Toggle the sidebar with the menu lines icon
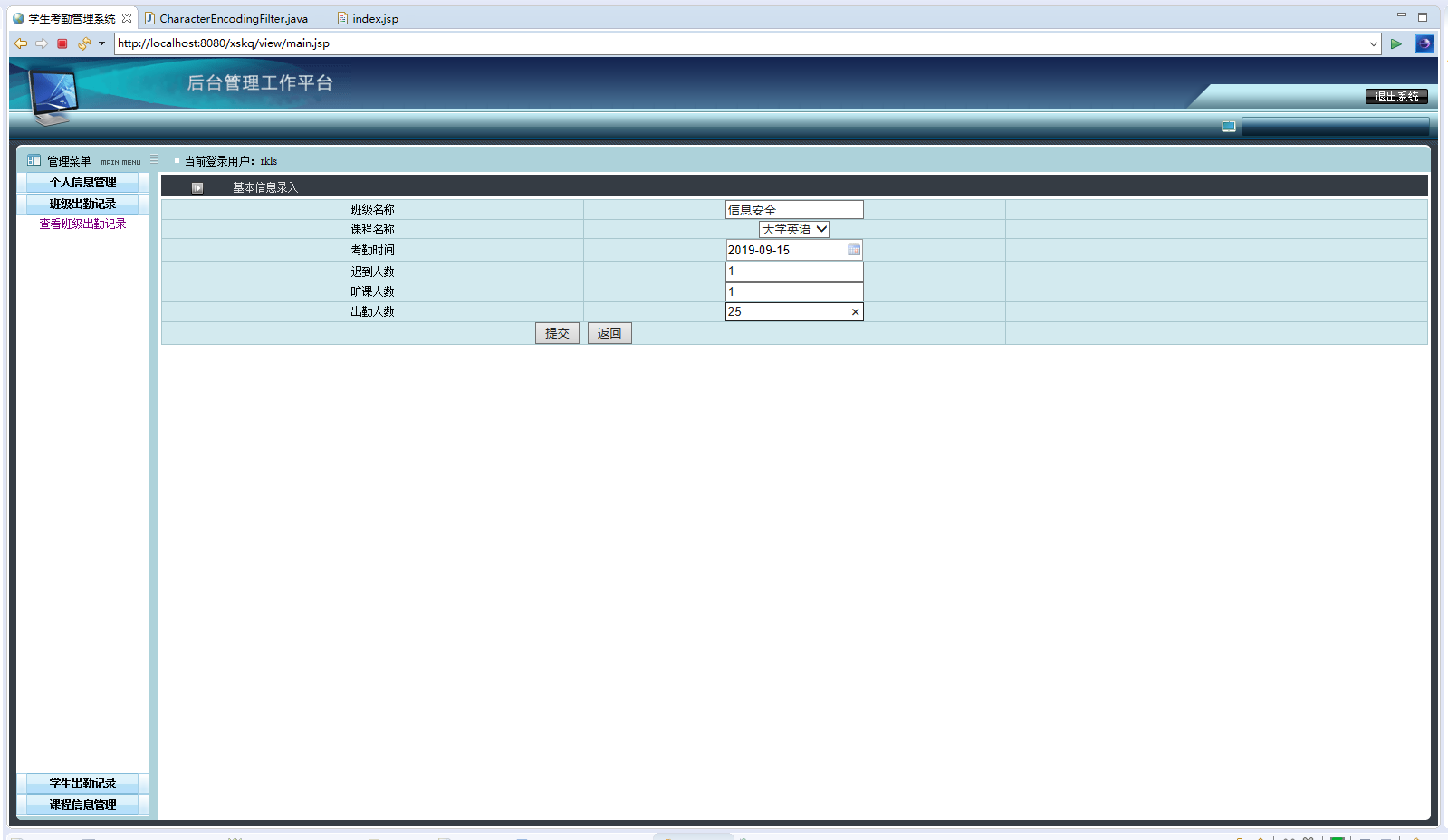 click(x=154, y=159)
